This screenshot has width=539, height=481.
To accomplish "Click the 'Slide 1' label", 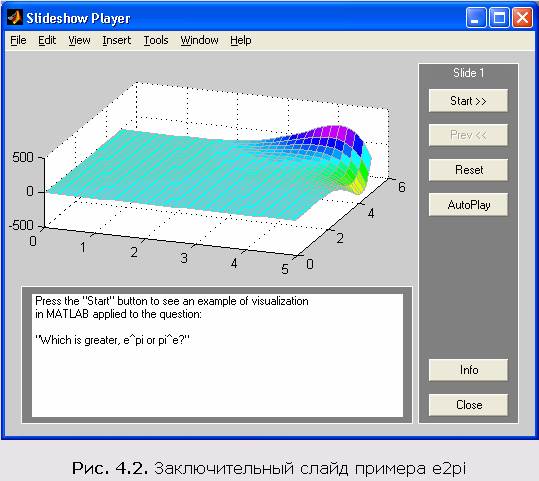I will click(x=468, y=73).
